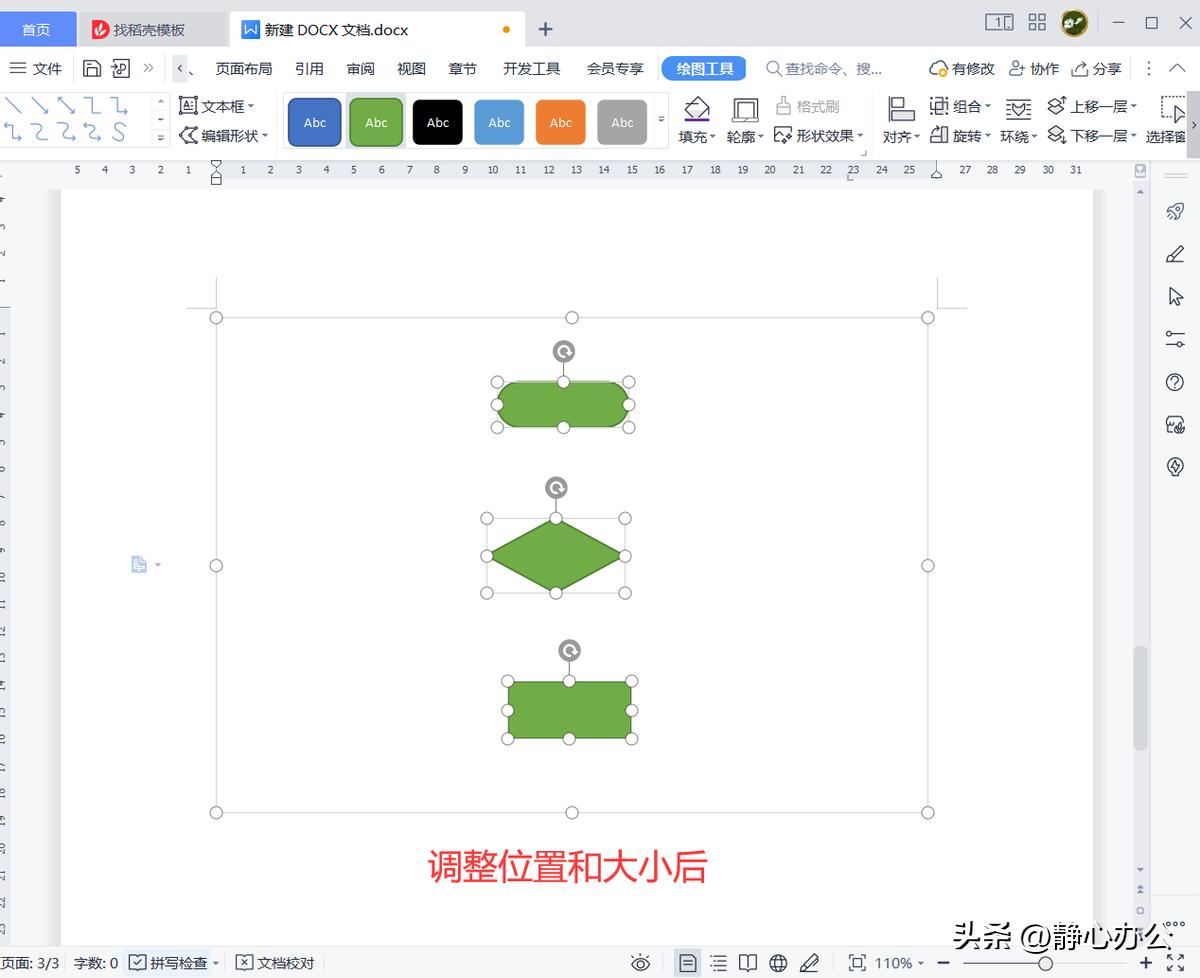
Task: Insert a 文本框 text box
Action: click(x=217, y=105)
